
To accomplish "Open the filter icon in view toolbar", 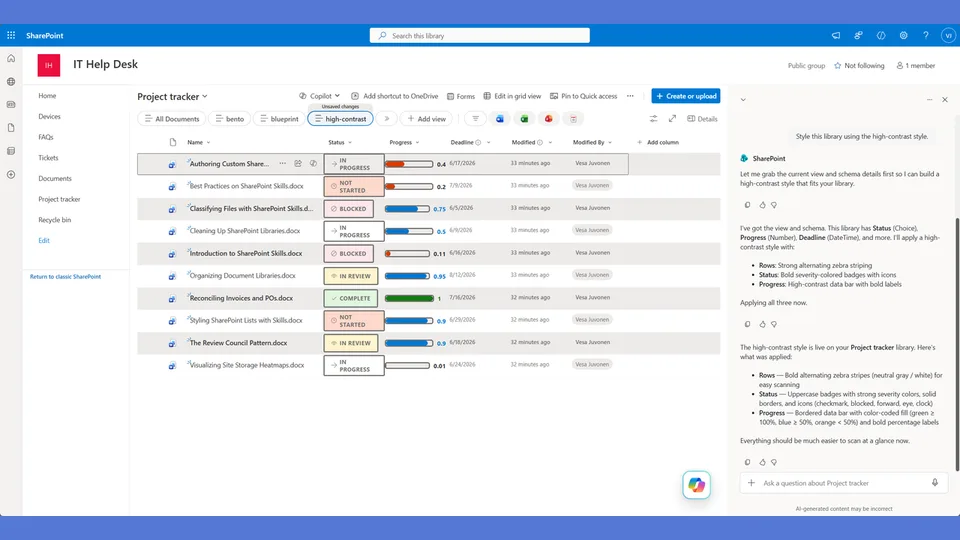I will click(x=475, y=119).
